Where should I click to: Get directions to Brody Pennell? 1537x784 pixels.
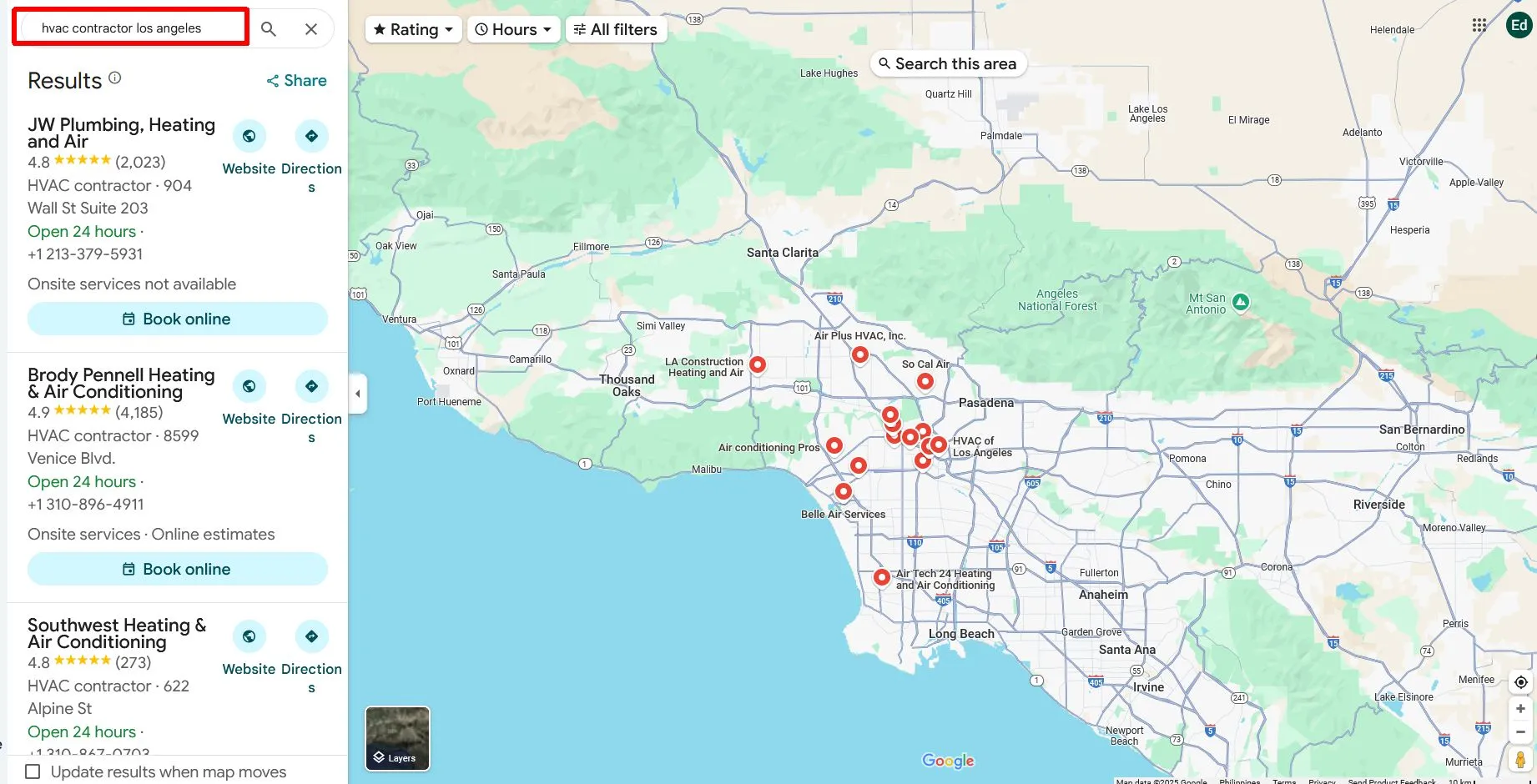pyautogui.click(x=311, y=386)
